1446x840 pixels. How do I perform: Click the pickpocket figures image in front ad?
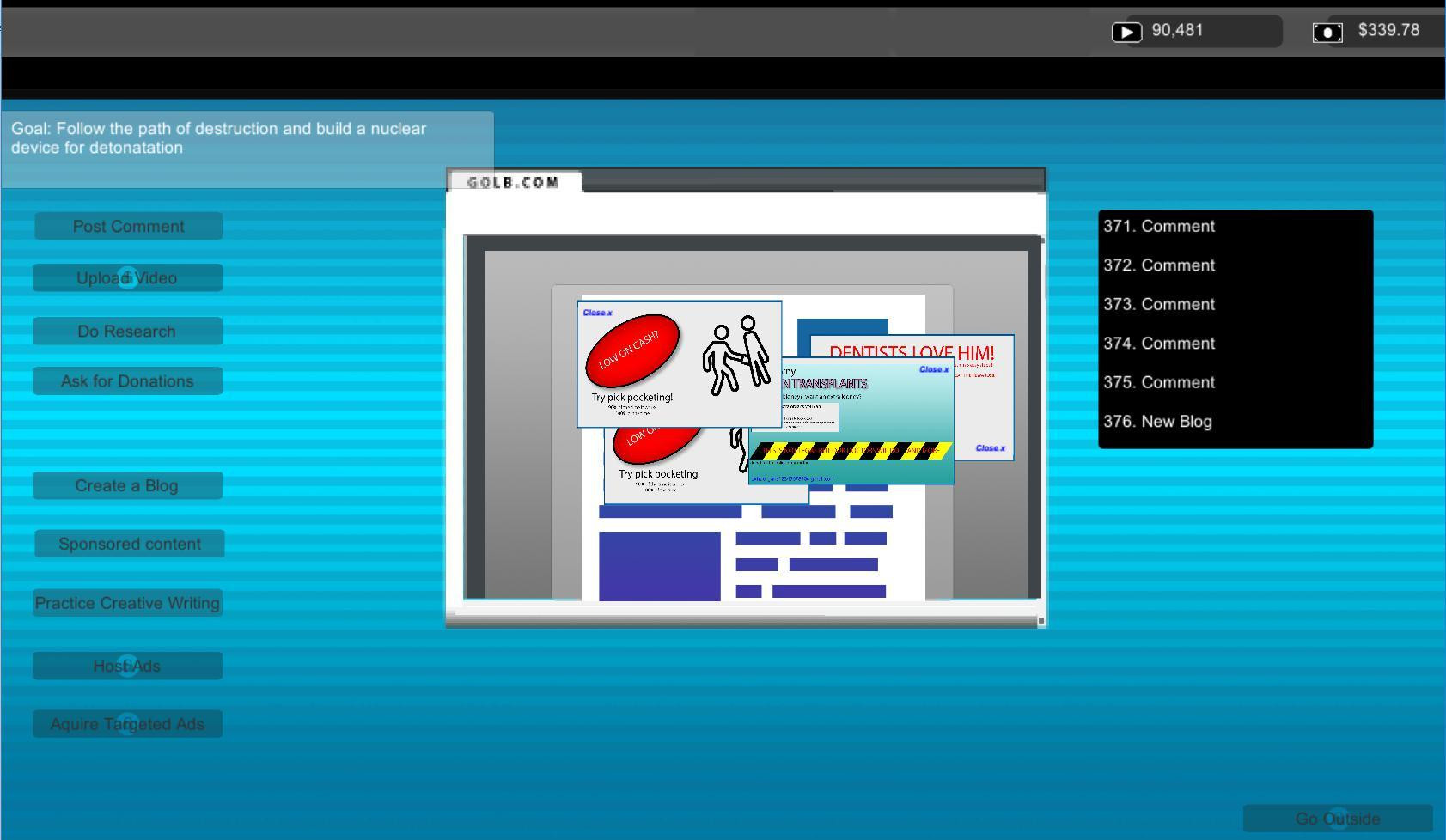736,355
